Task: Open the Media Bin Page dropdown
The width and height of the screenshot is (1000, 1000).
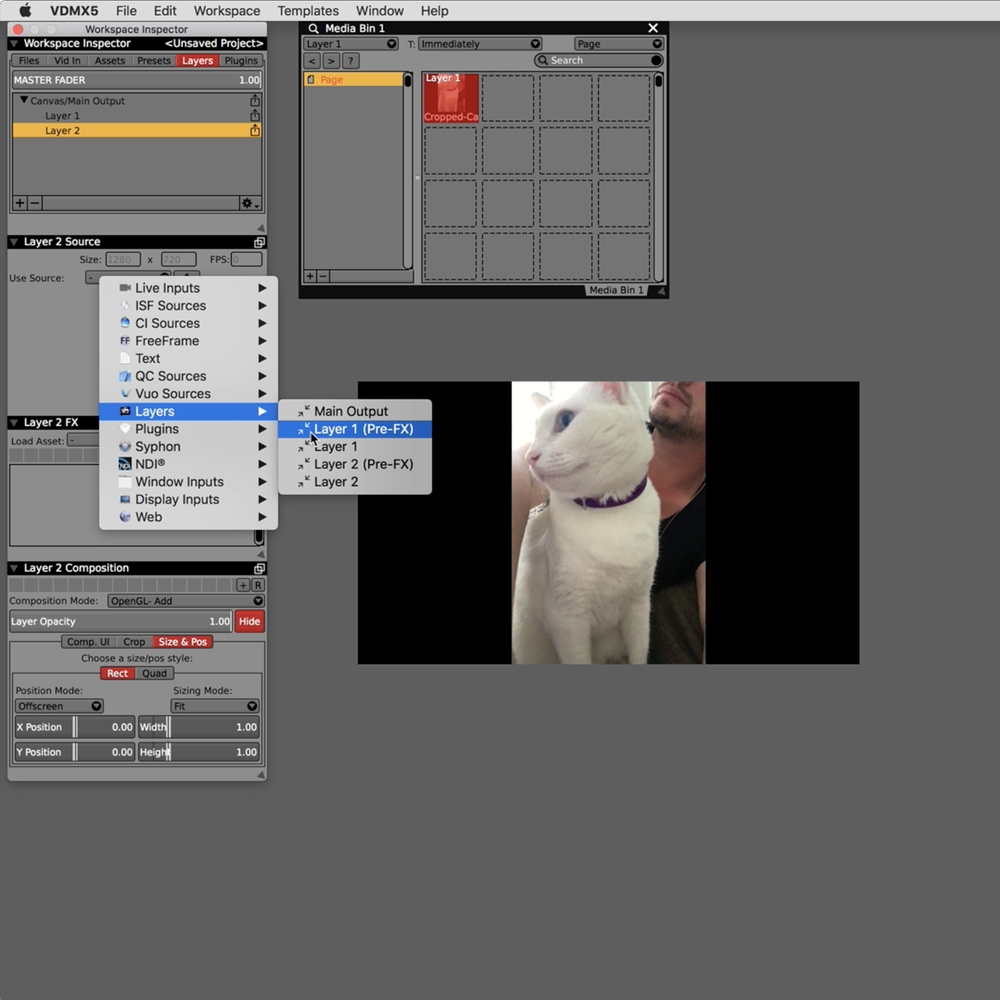Action: pyautogui.click(x=619, y=44)
